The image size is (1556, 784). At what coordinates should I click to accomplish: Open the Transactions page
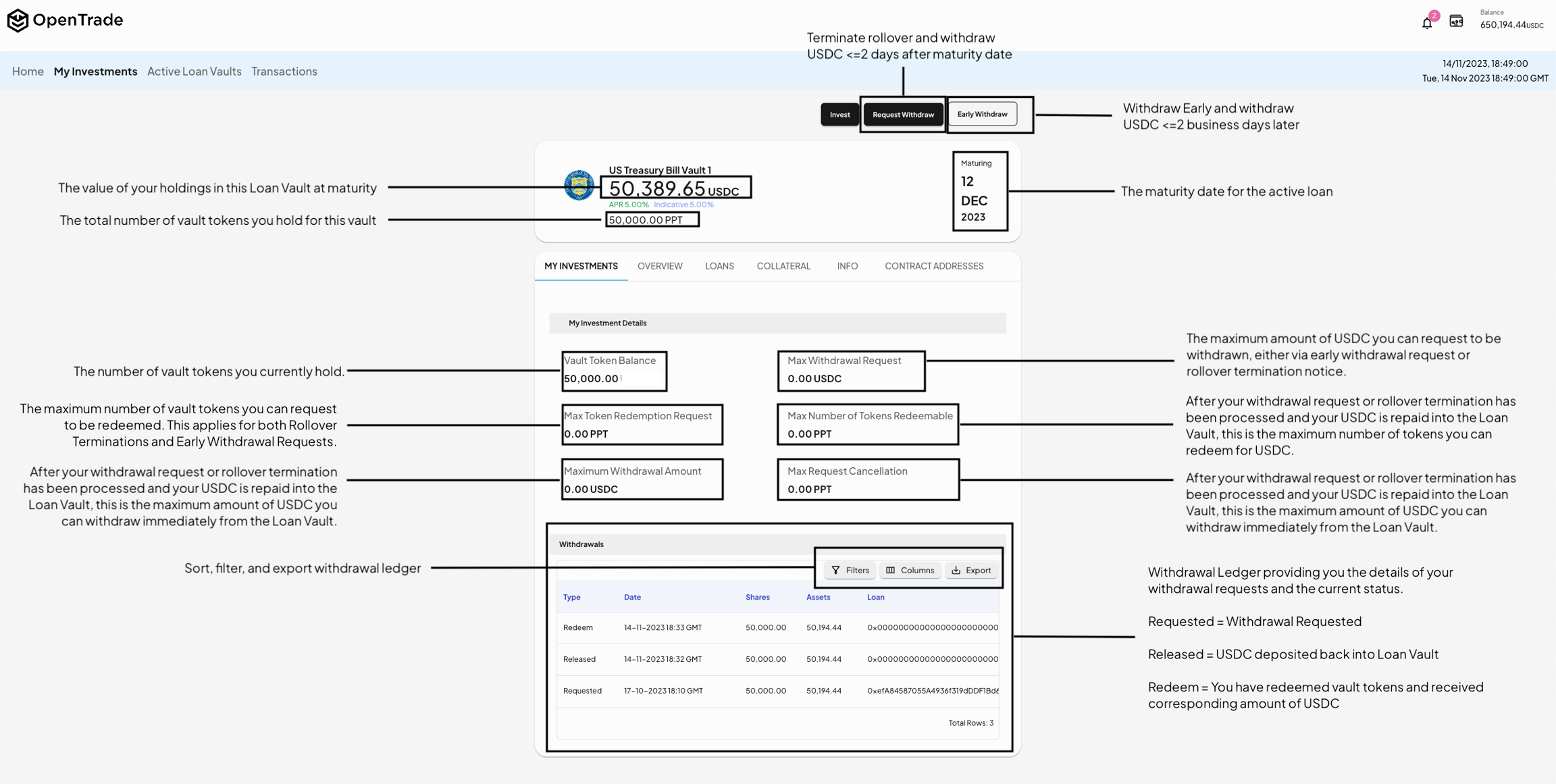tap(284, 71)
